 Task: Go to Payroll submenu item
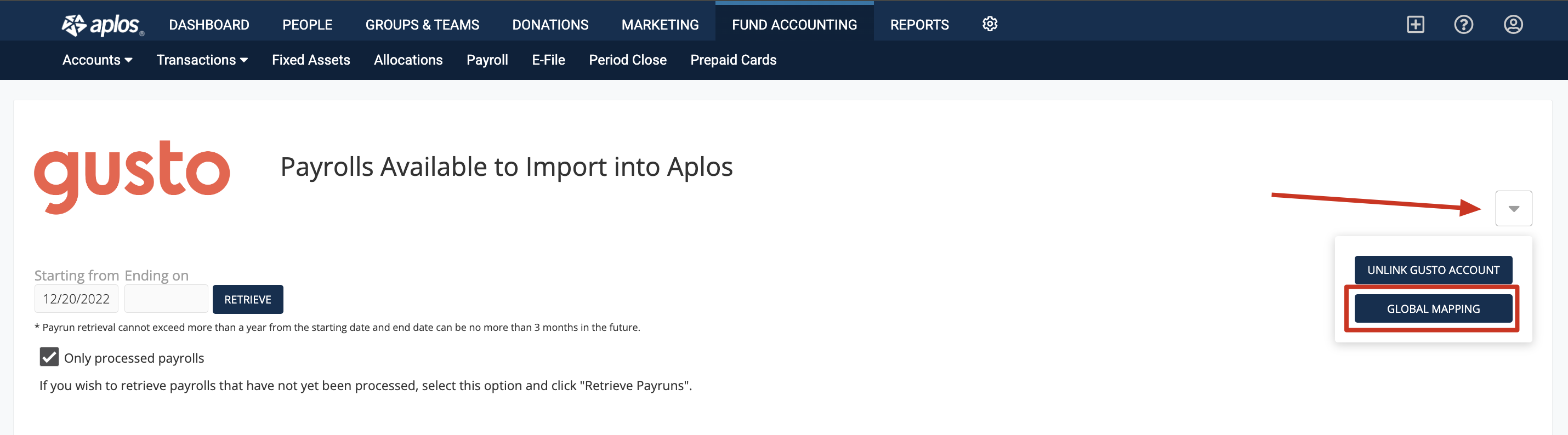(x=487, y=60)
